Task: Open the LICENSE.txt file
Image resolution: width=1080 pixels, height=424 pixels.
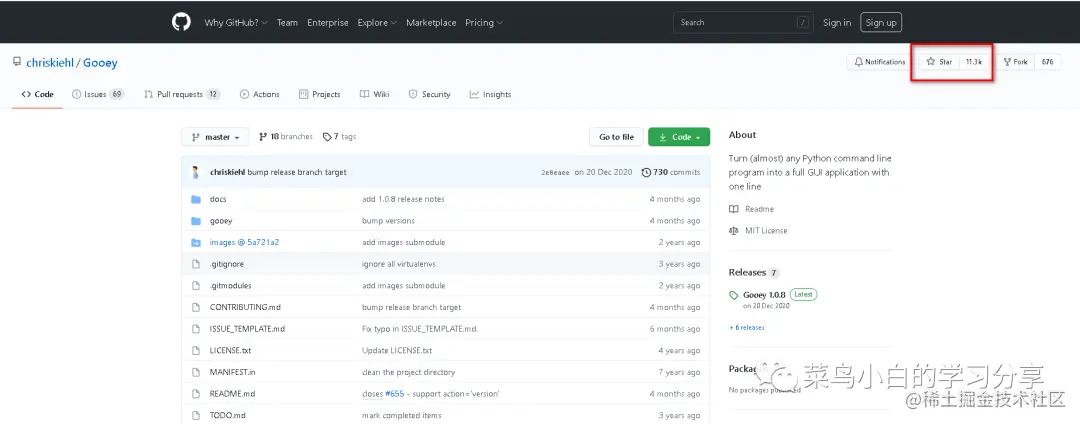Action: pos(231,350)
